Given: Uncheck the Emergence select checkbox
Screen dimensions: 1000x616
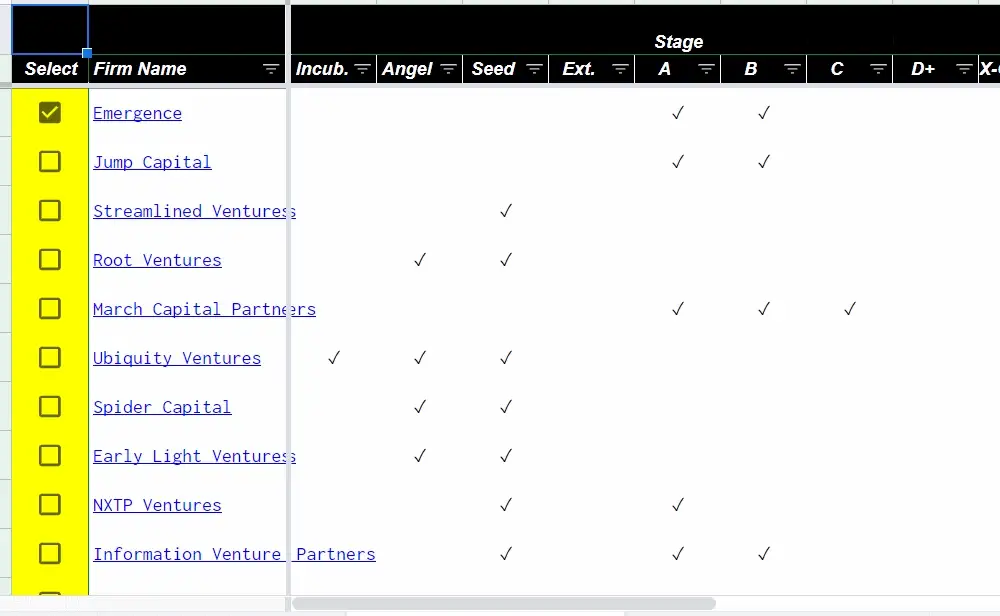Looking at the screenshot, I should tap(50, 113).
